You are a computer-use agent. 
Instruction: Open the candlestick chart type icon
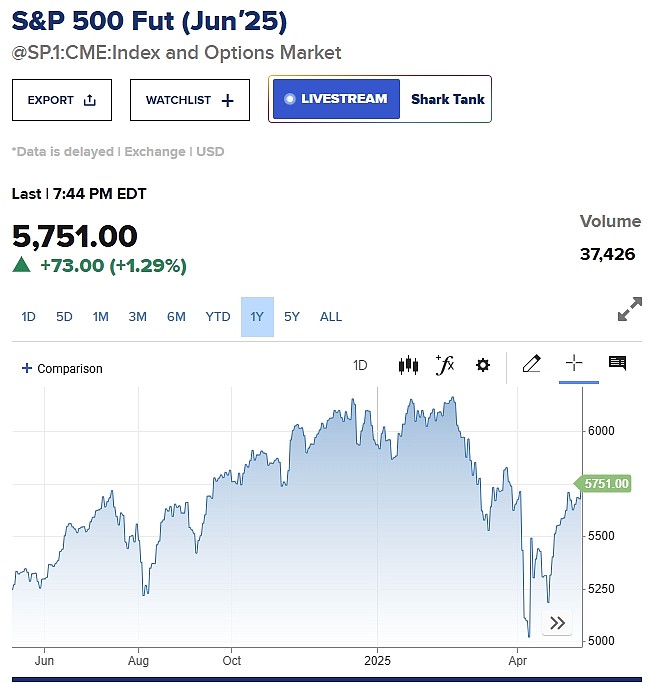tap(408, 365)
